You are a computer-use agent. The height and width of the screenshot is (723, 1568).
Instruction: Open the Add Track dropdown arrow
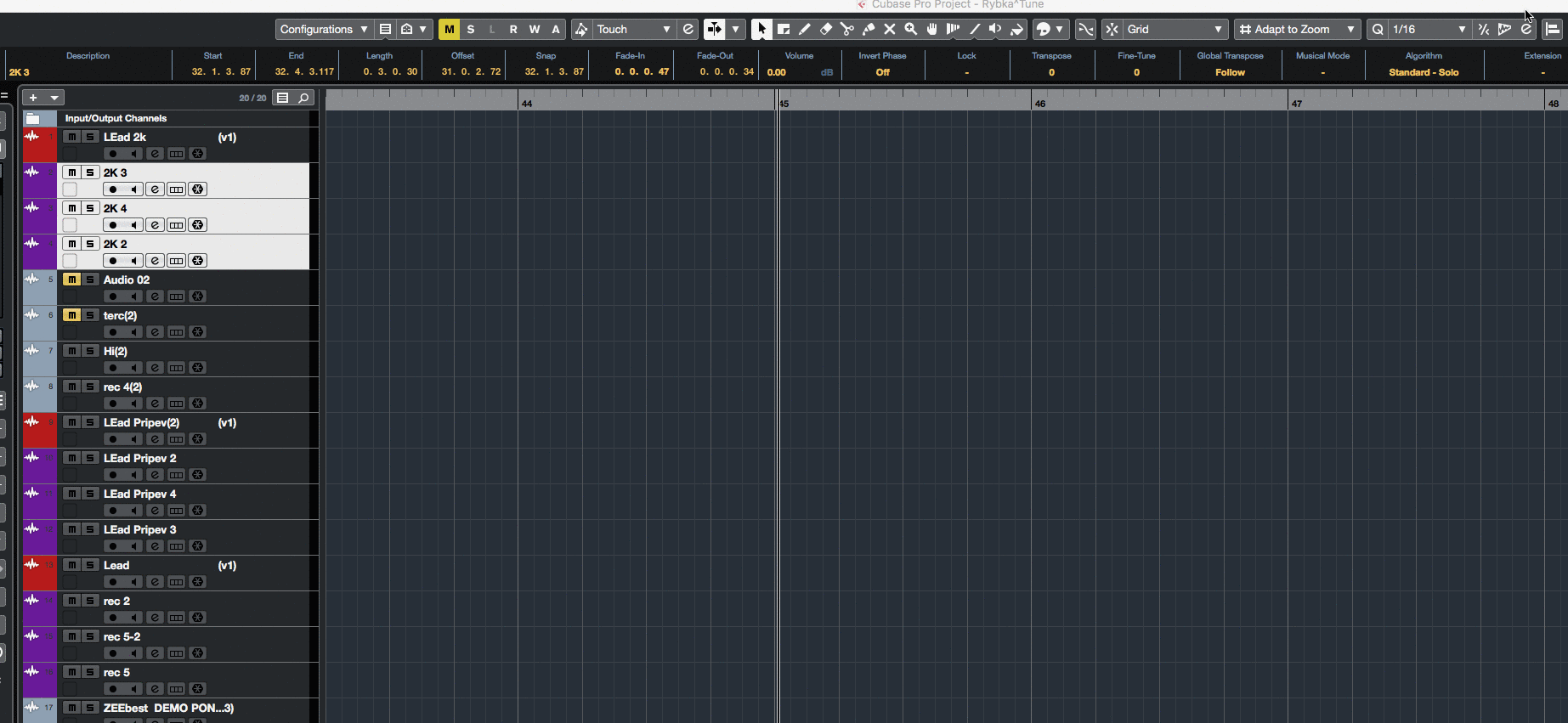(54, 98)
